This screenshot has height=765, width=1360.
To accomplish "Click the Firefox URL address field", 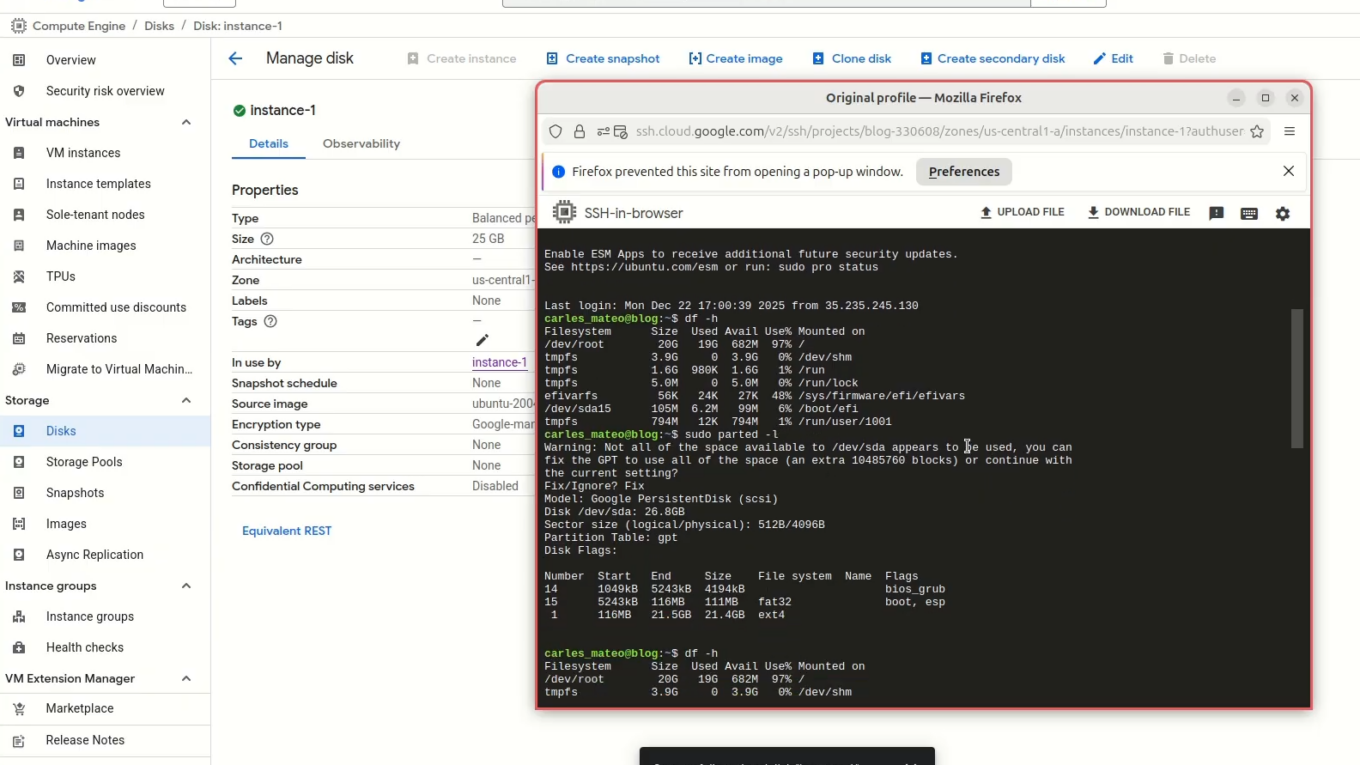I will click(938, 131).
